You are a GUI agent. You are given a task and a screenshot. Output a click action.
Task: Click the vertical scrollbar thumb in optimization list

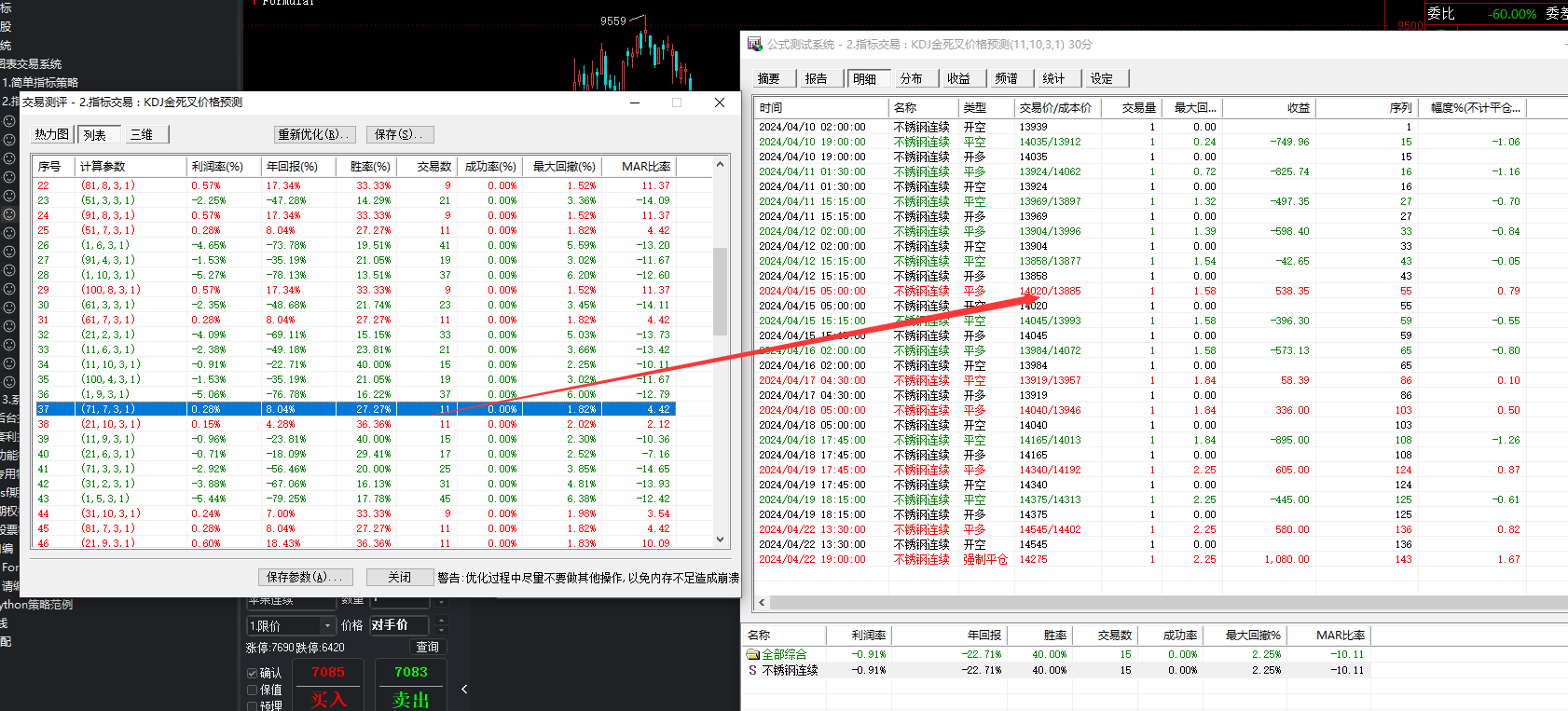(x=720, y=291)
